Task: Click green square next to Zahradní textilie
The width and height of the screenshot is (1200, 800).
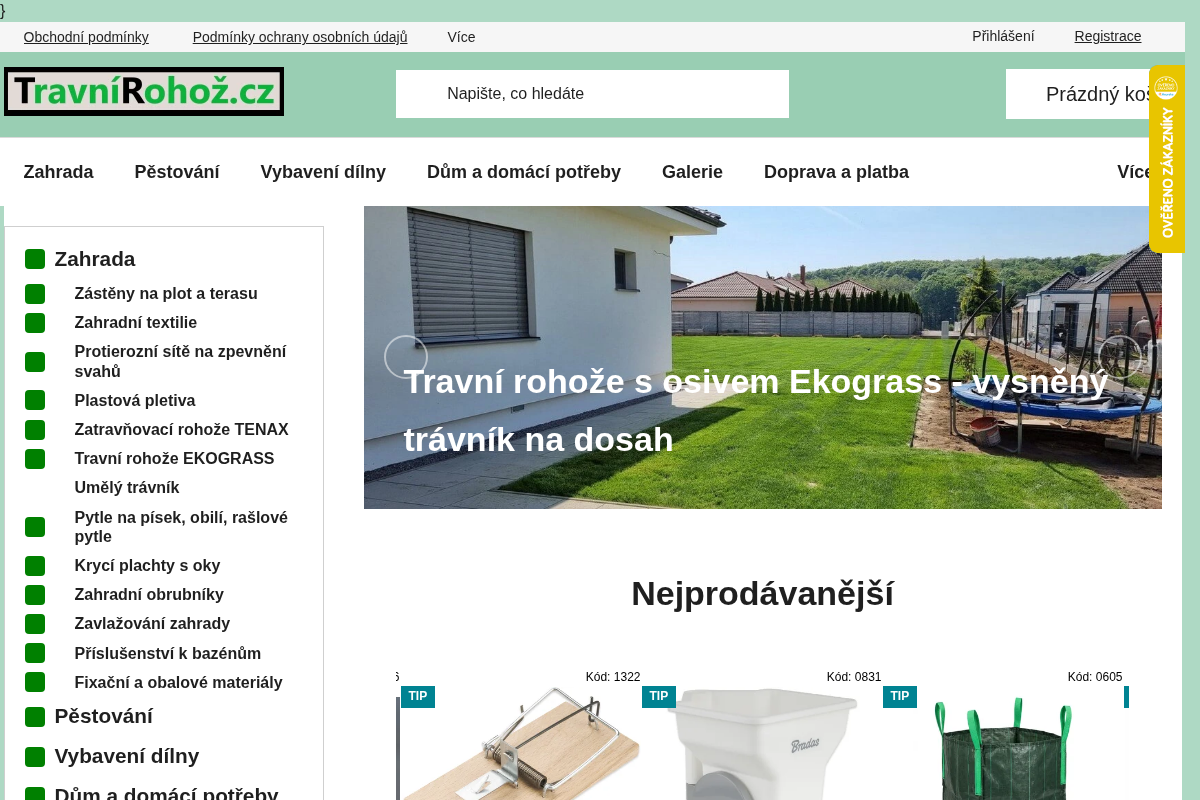Action: 35,323
